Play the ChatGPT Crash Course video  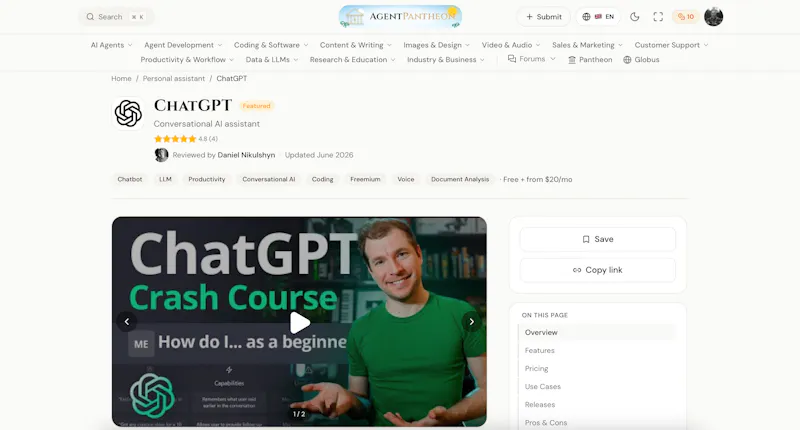point(299,322)
